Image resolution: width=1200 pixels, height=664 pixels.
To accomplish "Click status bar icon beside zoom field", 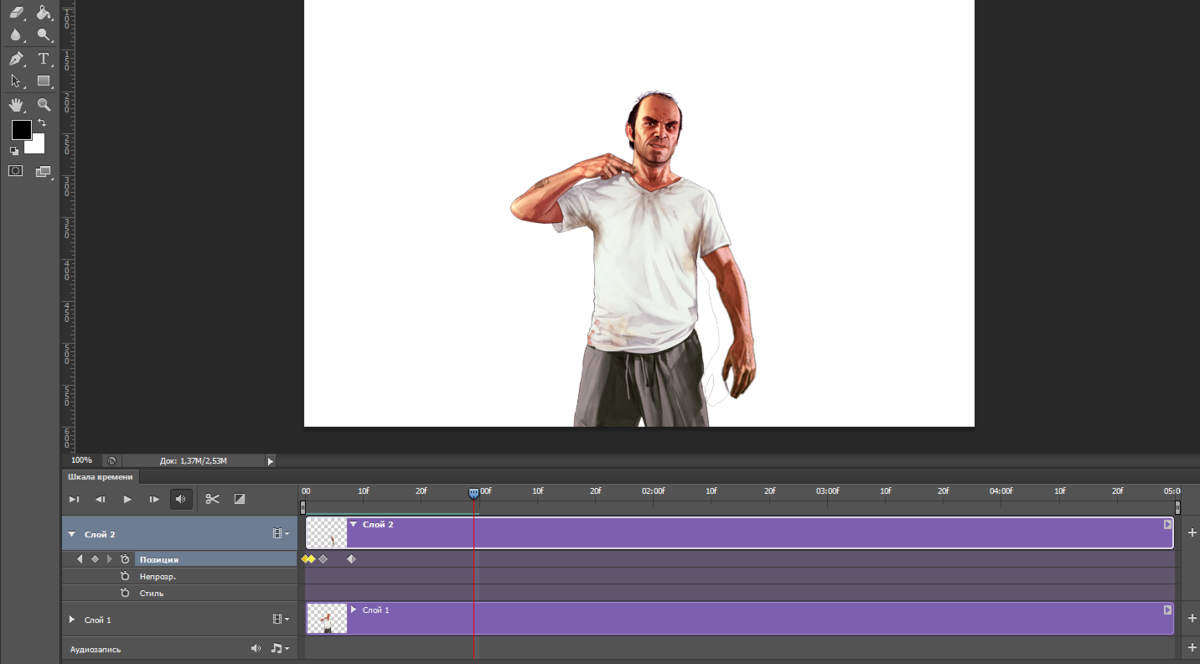I will 112,461.
